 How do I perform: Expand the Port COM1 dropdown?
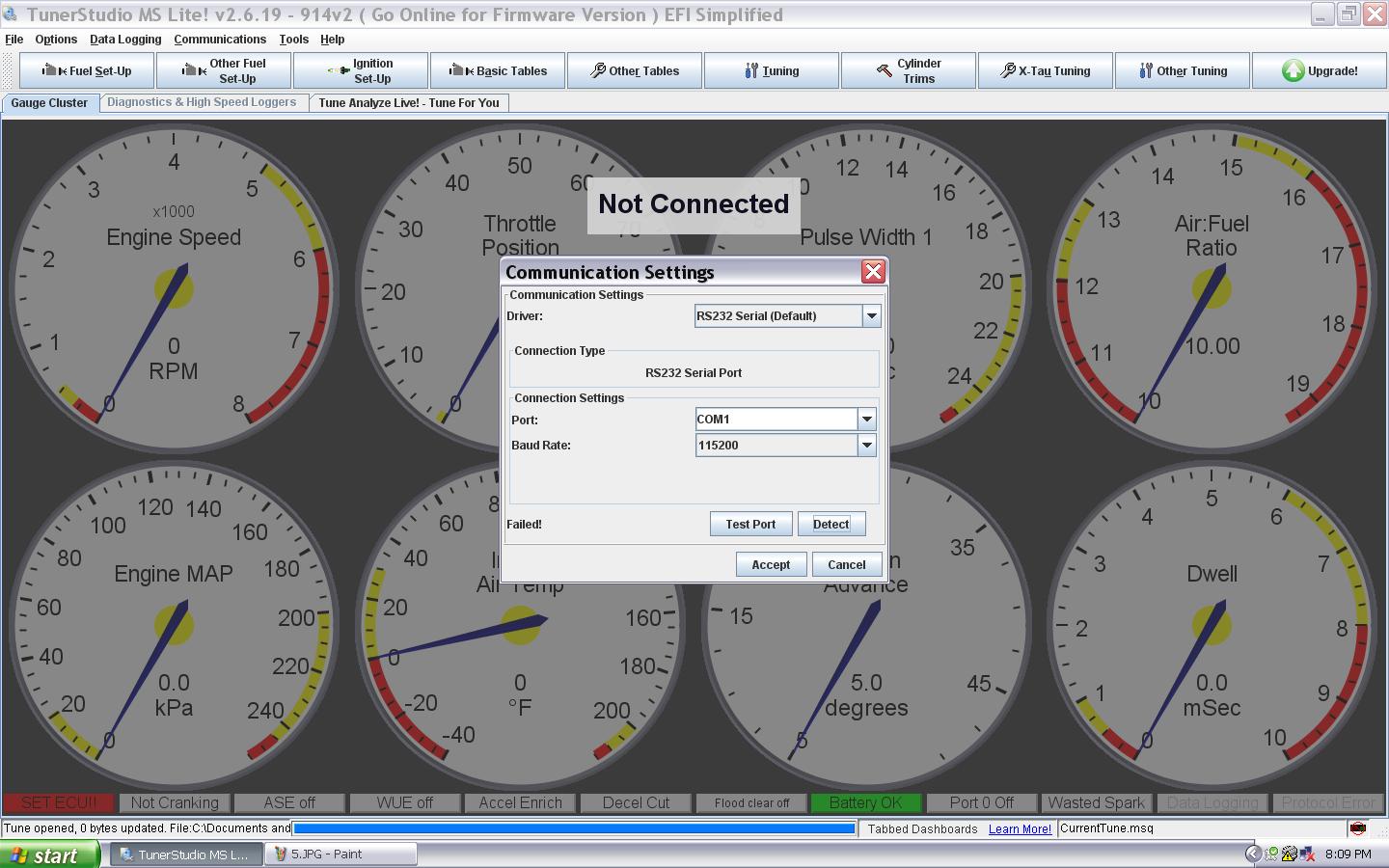pos(866,420)
